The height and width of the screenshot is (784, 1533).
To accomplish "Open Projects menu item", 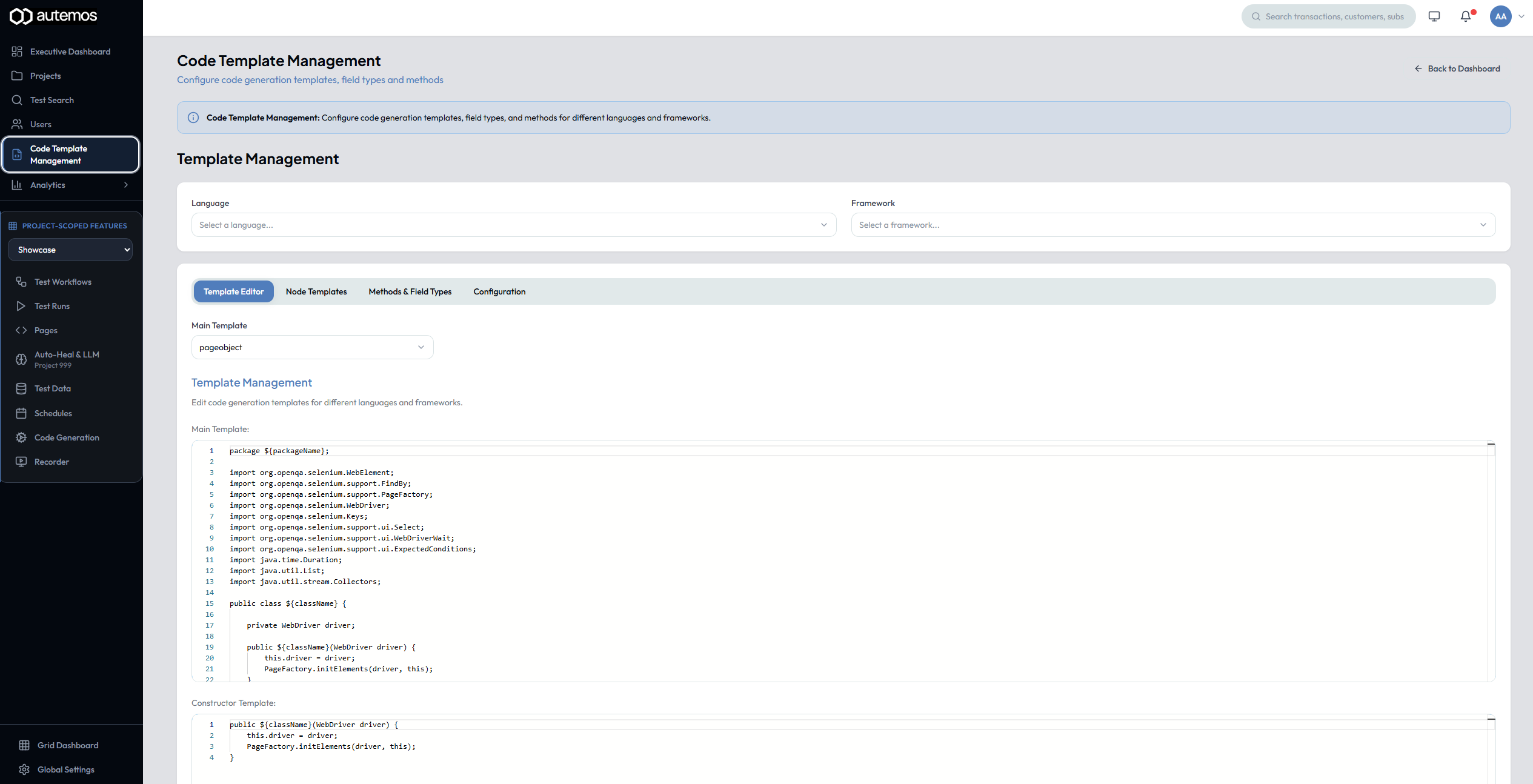I will point(71,76).
